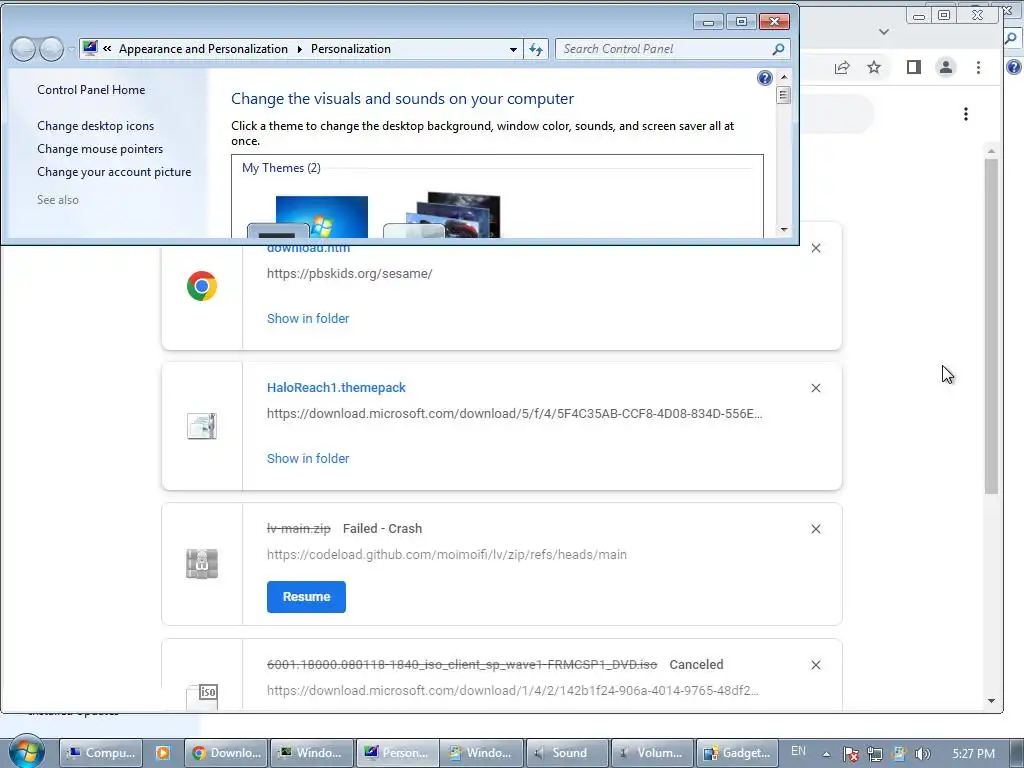Click the Personalization help question mark icon

coord(764,78)
